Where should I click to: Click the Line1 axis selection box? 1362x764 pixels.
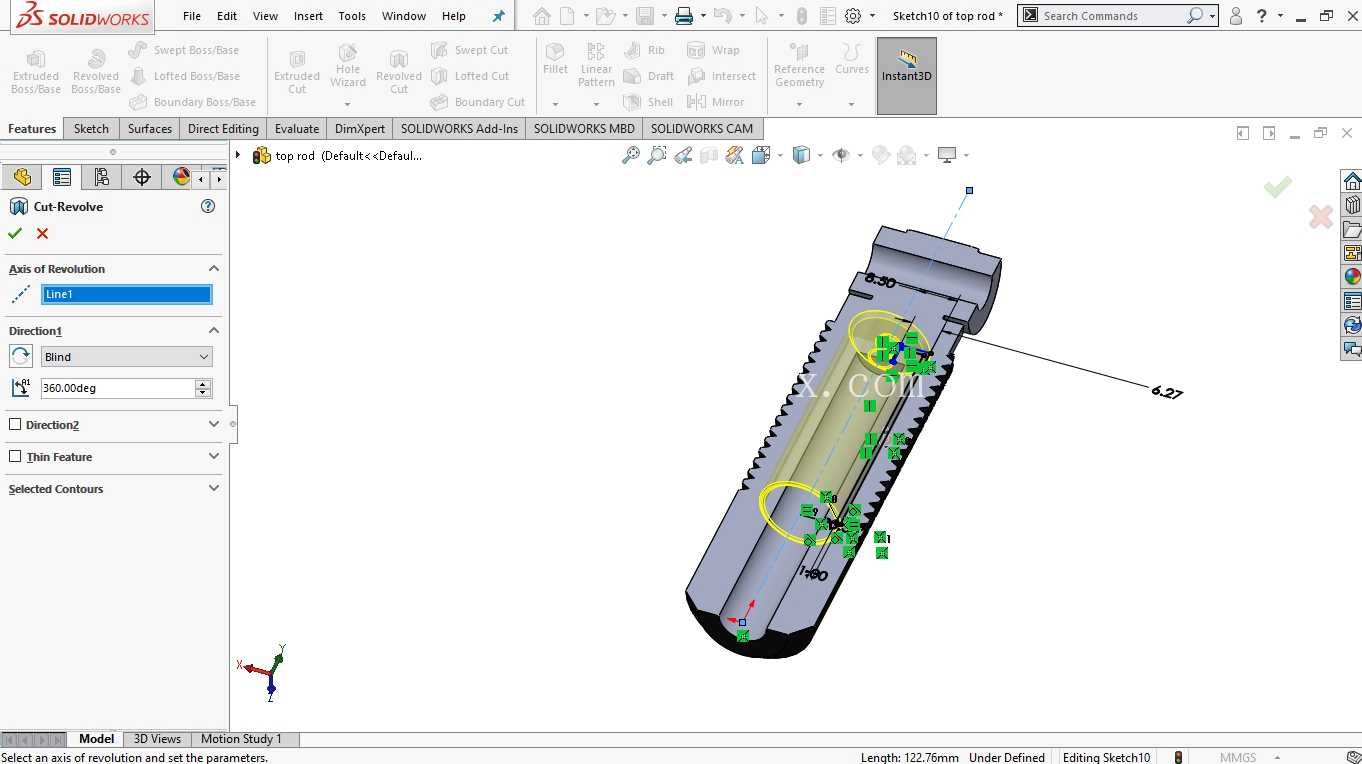click(x=126, y=294)
